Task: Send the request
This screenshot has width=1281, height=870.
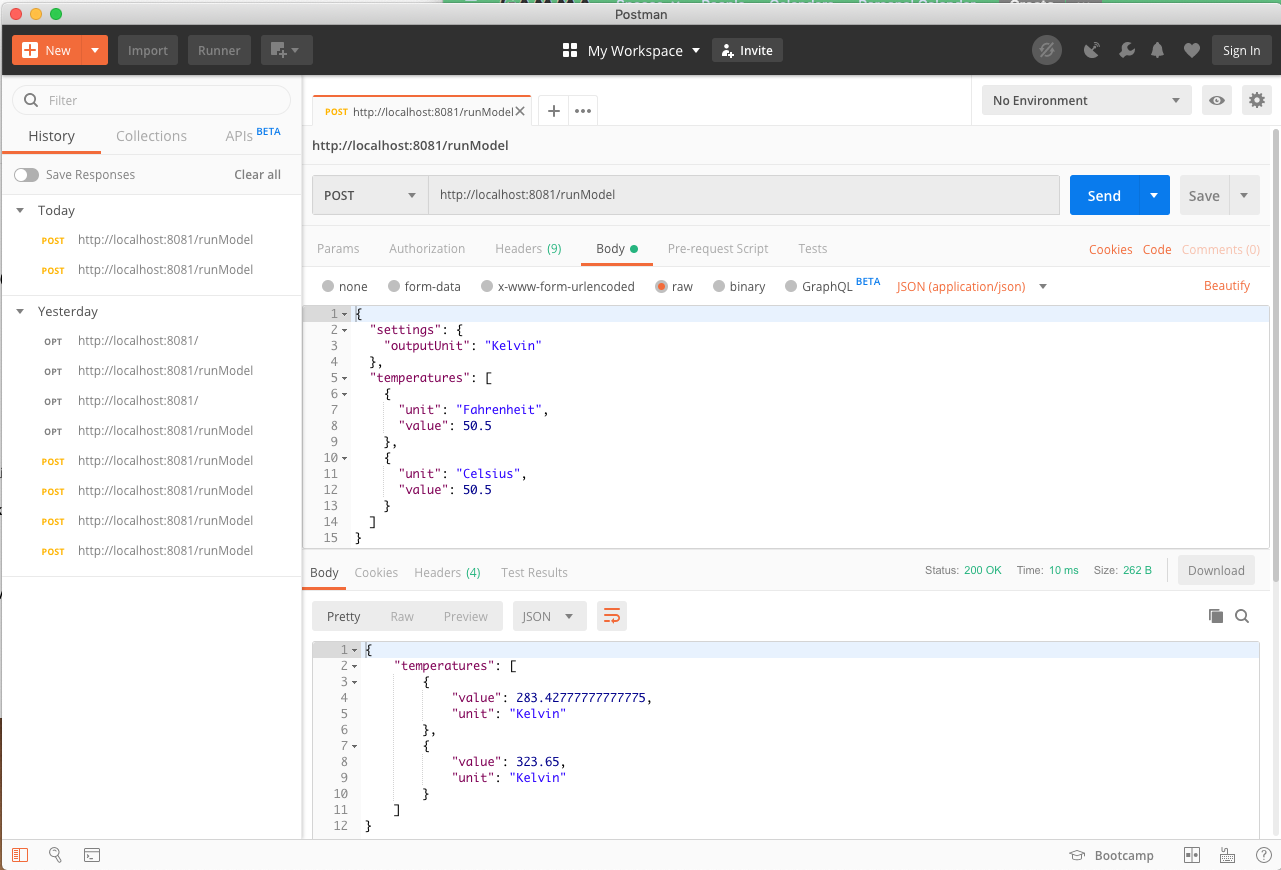Action: (x=1104, y=195)
